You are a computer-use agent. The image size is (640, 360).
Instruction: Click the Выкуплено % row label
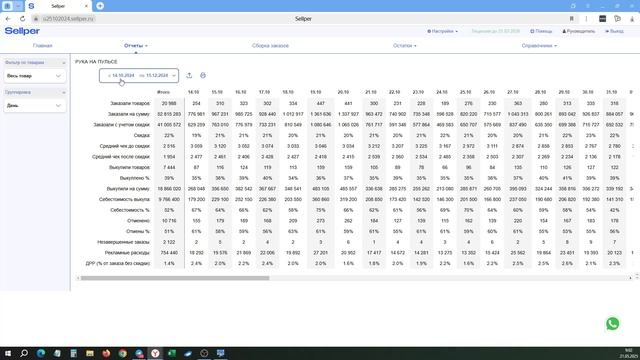tap(135, 178)
